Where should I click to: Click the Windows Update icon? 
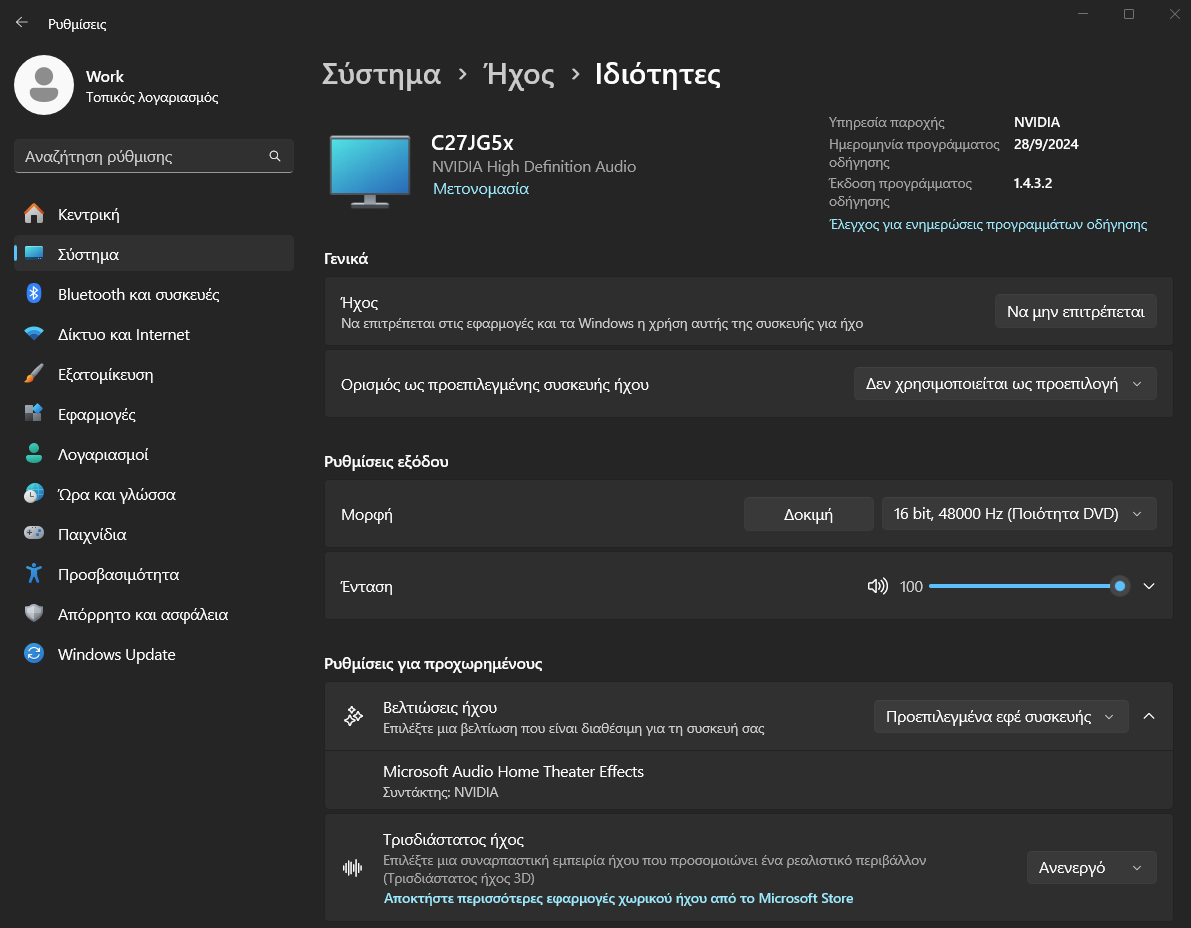click(x=34, y=654)
